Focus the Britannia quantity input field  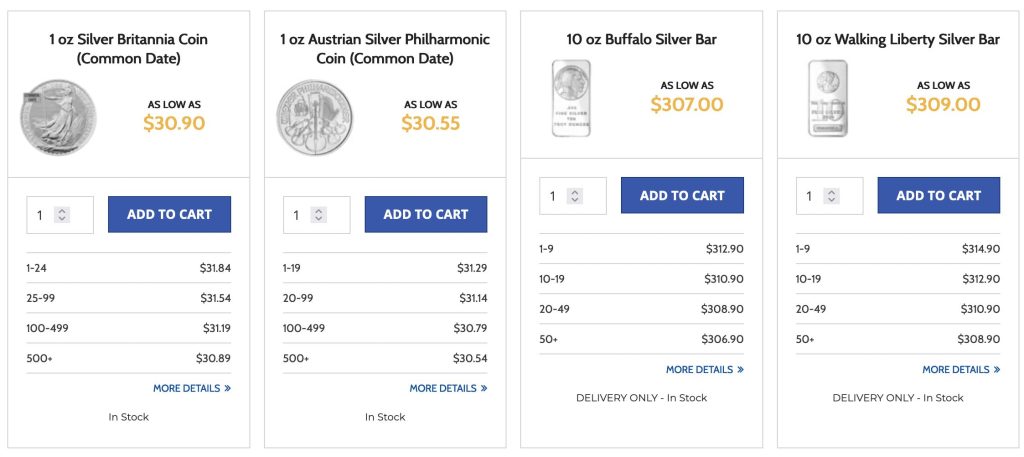42,215
